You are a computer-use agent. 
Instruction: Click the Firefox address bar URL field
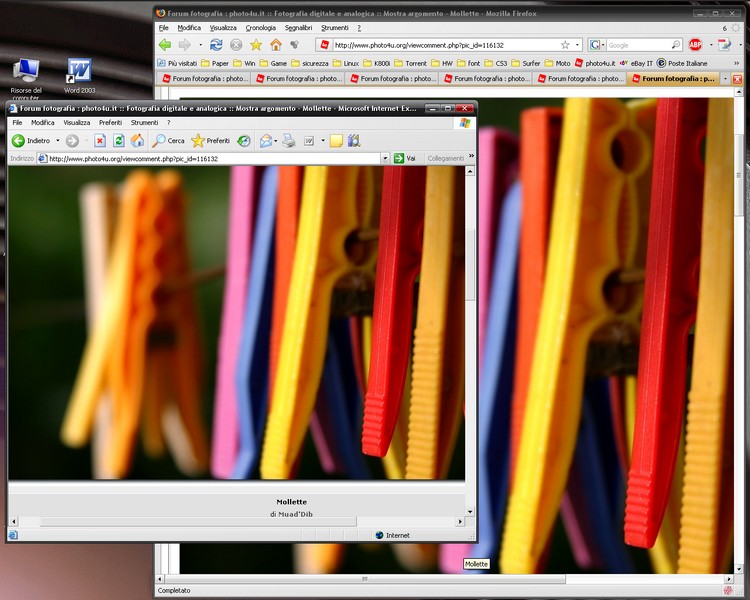[x=445, y=45]
